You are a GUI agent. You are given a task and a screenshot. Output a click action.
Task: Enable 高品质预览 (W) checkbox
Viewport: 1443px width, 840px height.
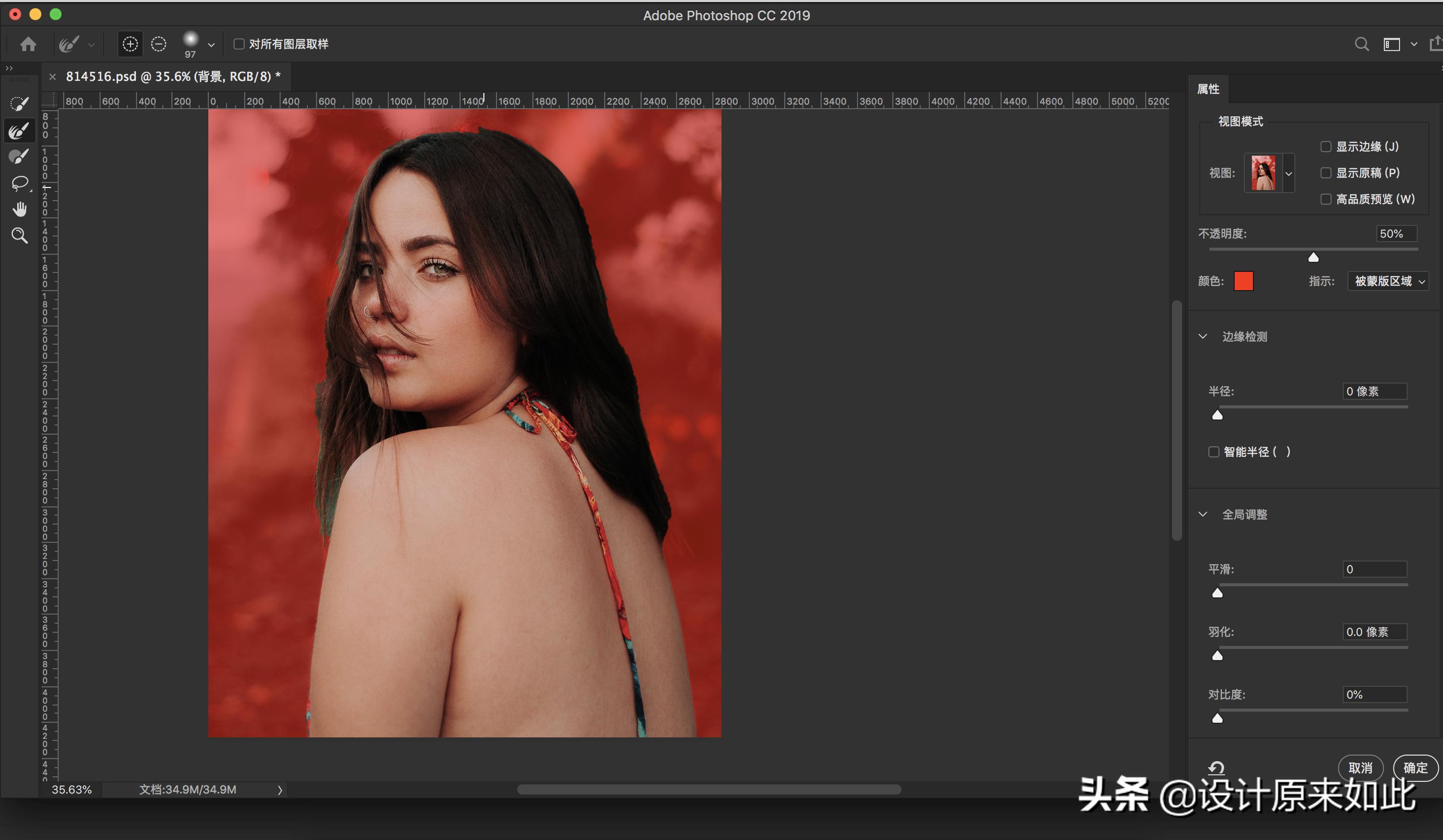tap(1326, 199)
